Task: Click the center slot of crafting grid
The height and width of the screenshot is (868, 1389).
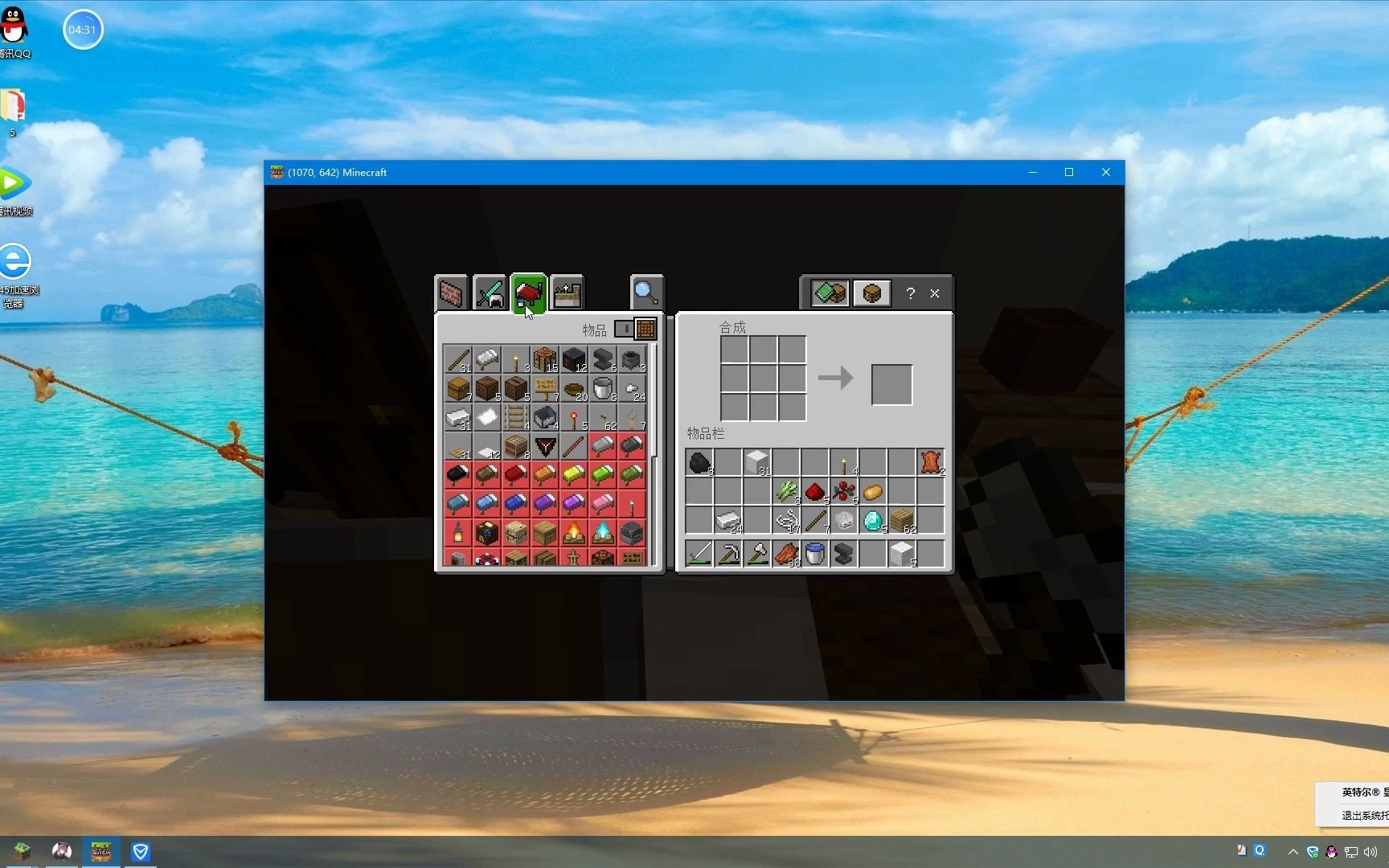Action: coord(764,379)
